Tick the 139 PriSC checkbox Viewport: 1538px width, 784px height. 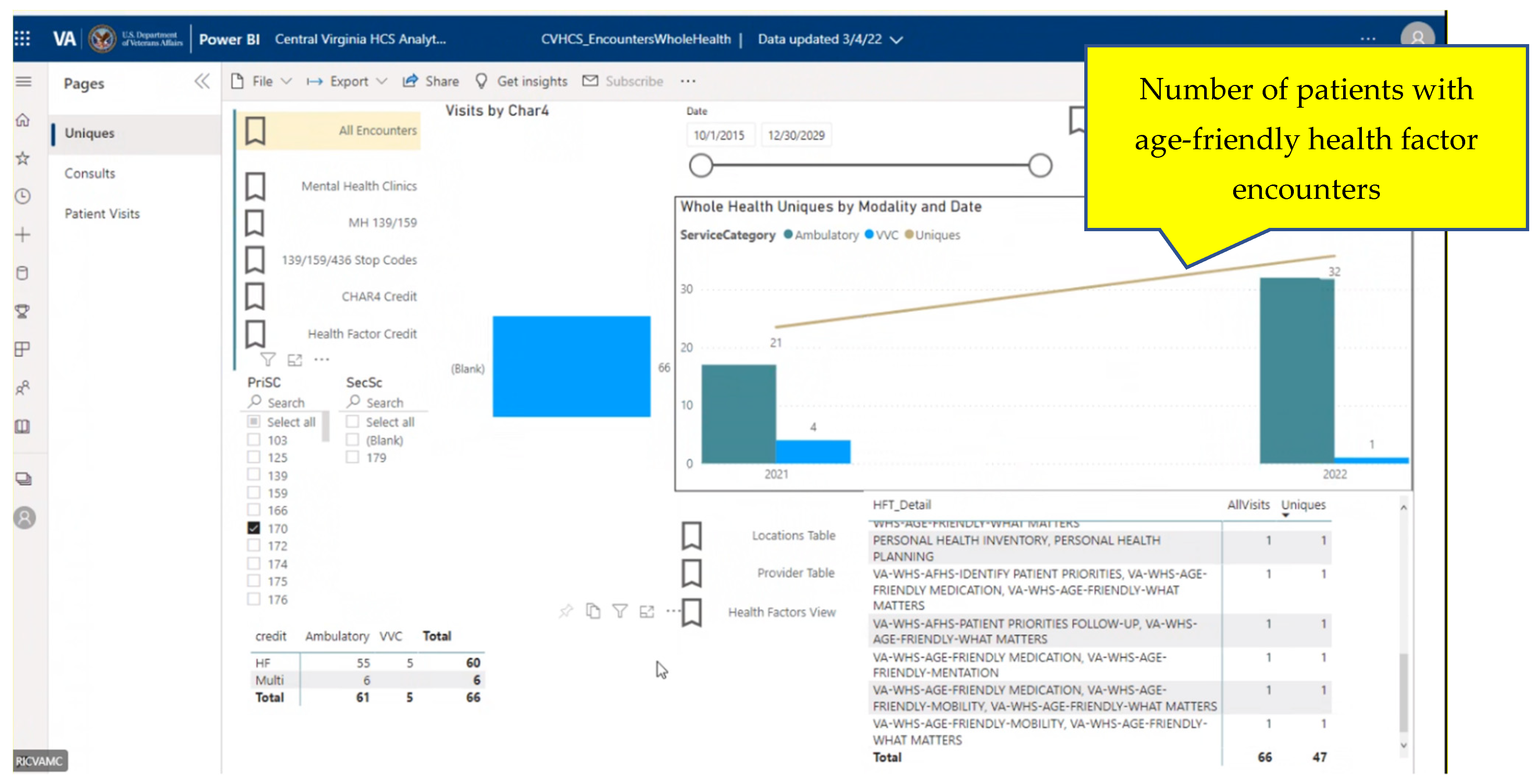pos(254,476)
